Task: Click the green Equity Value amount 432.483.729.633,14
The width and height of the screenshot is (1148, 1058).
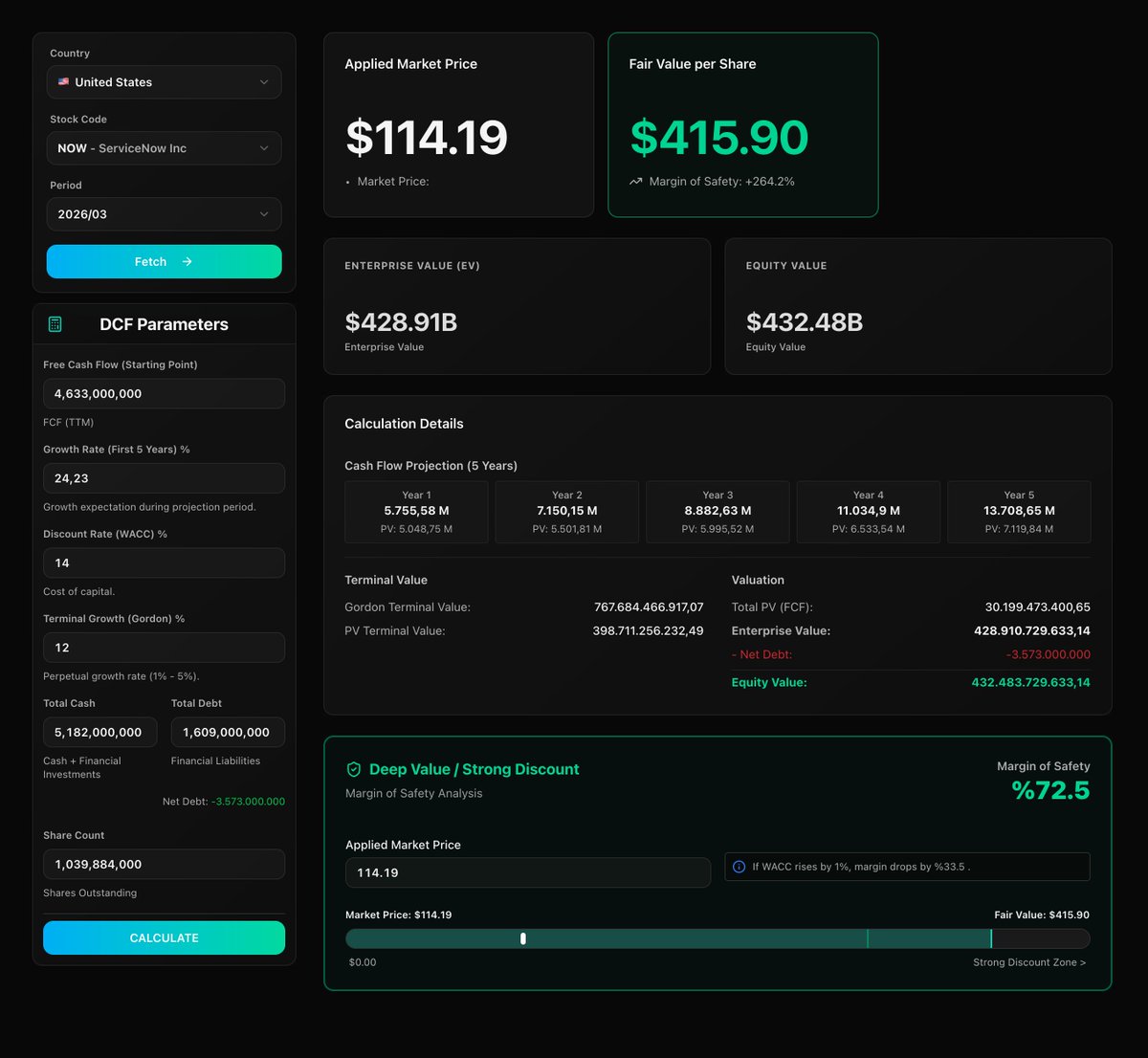Action: tap(1031, 683)
